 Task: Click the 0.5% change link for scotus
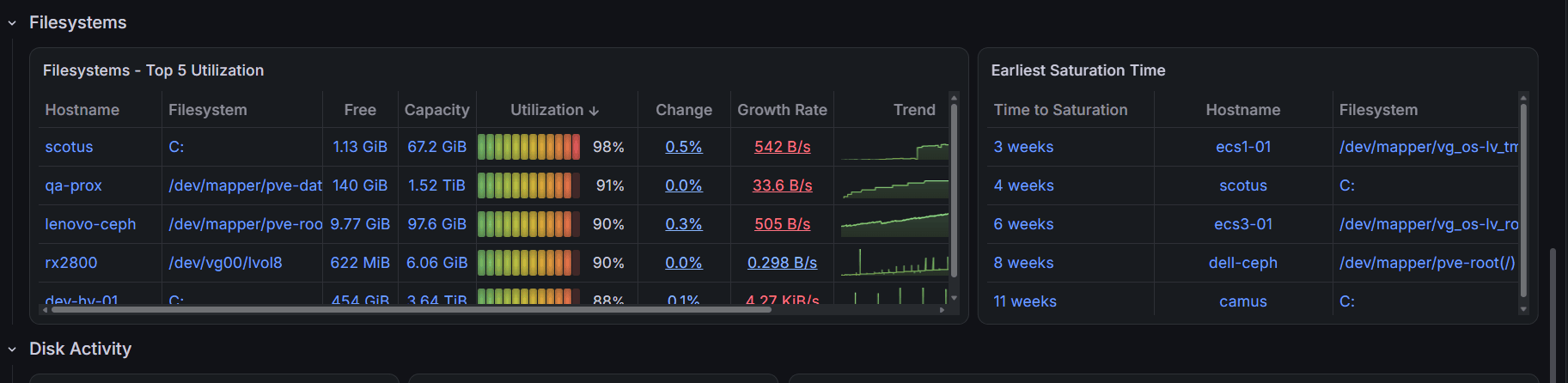684,147
